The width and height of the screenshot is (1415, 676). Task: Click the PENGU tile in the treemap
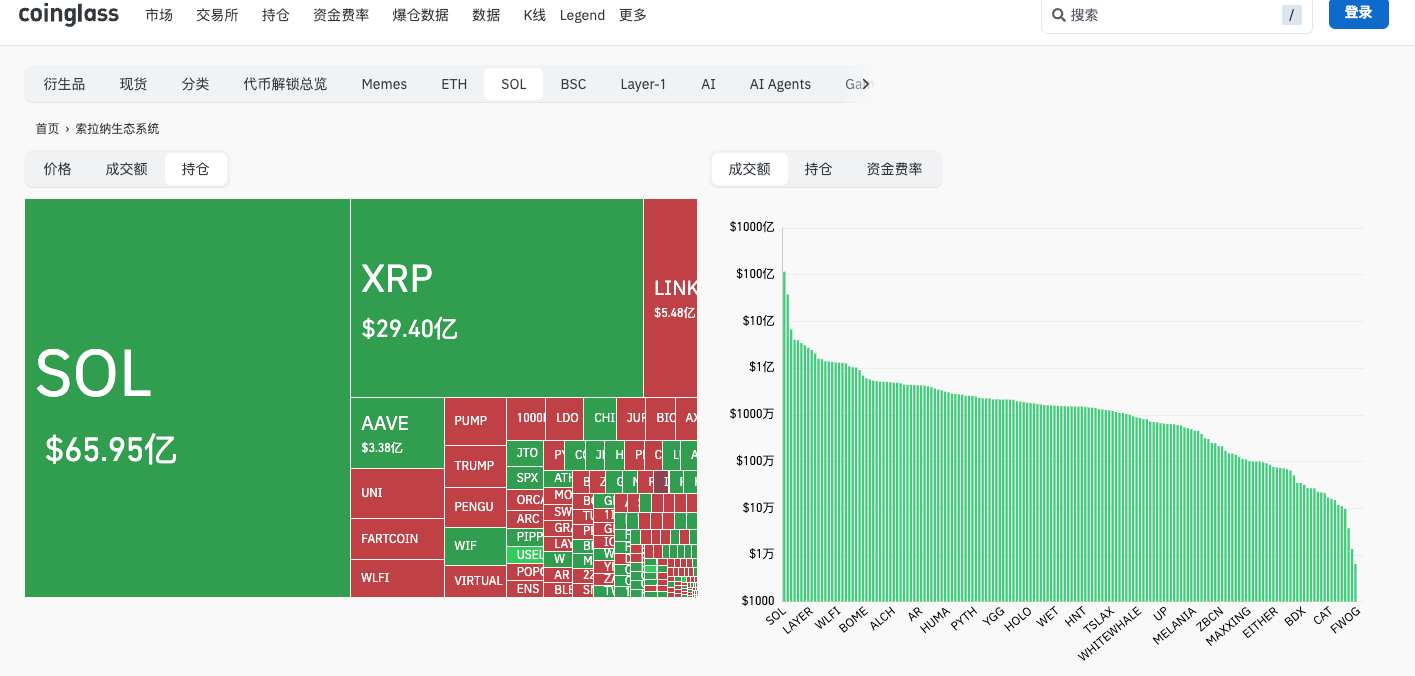click(x=475, y=507)
